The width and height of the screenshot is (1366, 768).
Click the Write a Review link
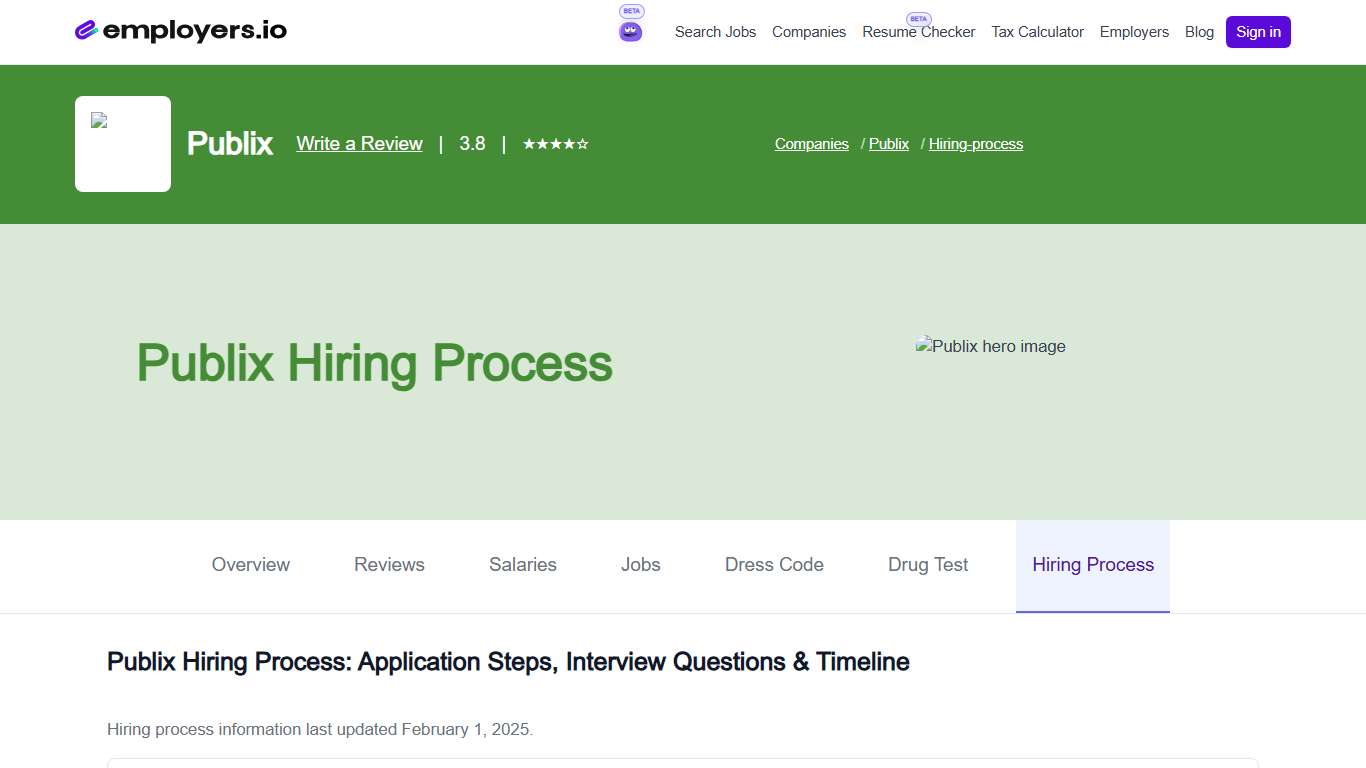358,143
